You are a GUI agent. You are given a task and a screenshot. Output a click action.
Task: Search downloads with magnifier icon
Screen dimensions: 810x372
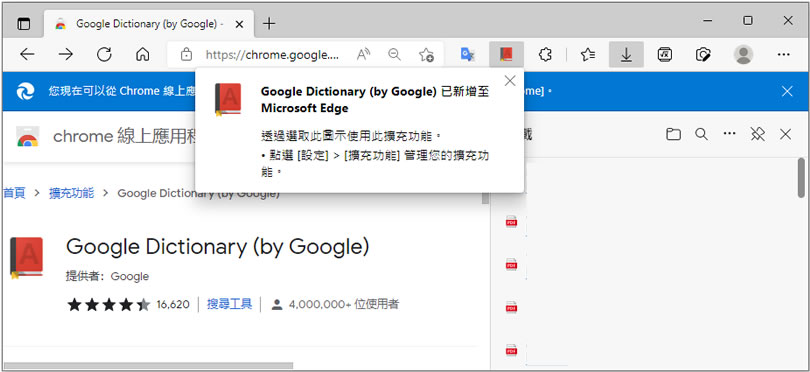(x=701, y=134)
